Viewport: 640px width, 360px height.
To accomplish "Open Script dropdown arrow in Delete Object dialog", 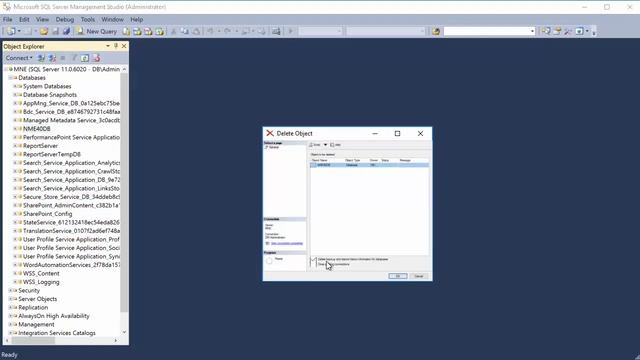I will point(325,145).
